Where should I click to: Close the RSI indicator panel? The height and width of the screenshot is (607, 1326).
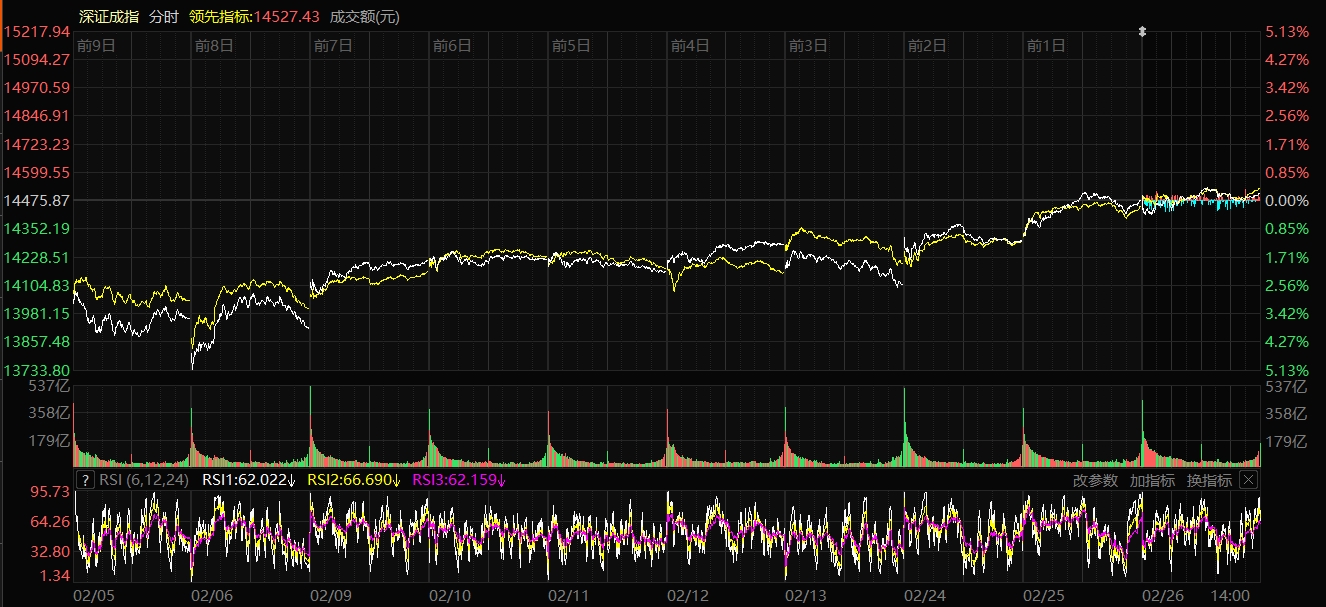(x=1248, y=480)
